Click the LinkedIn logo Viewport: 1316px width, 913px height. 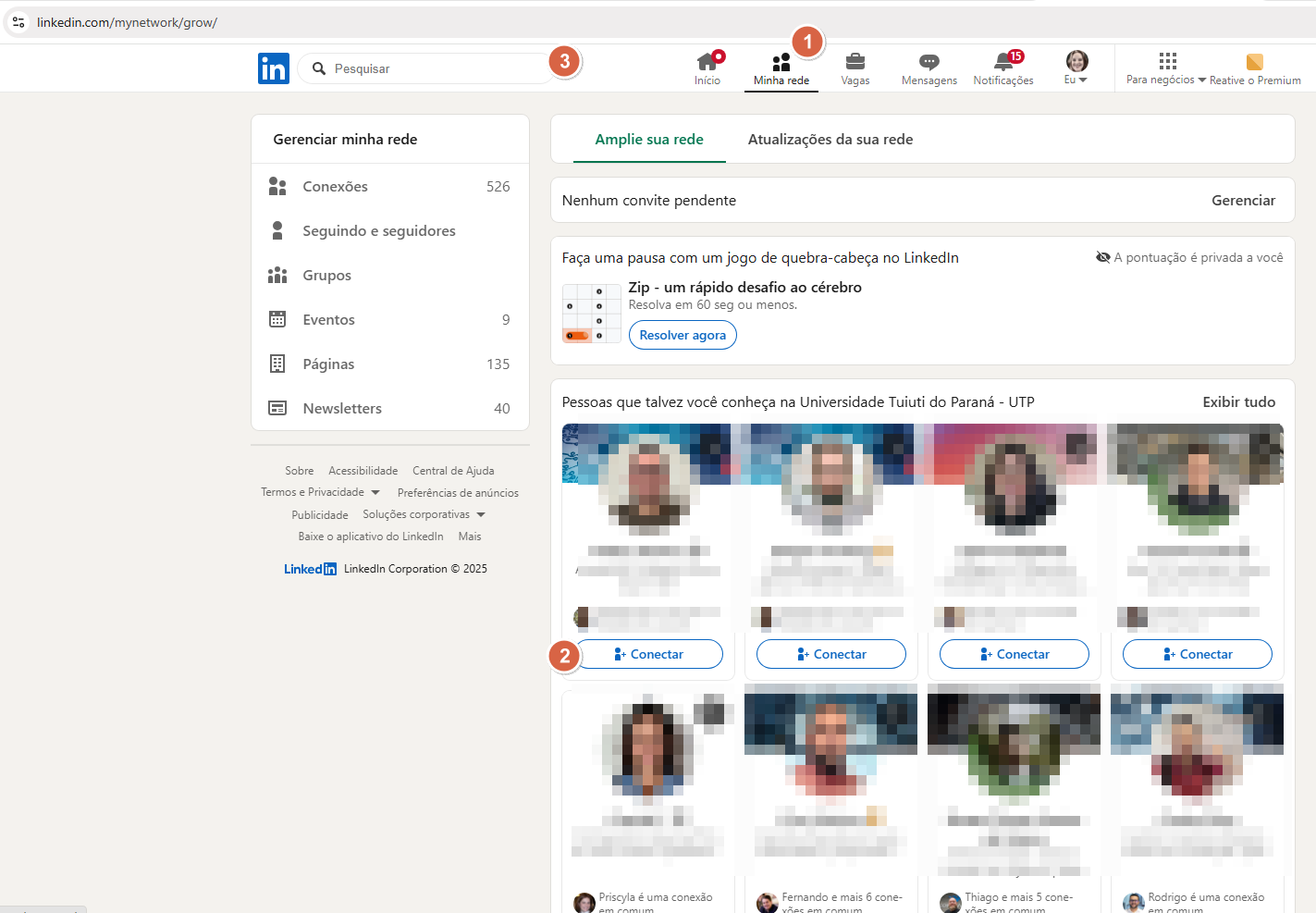(274, 68)
